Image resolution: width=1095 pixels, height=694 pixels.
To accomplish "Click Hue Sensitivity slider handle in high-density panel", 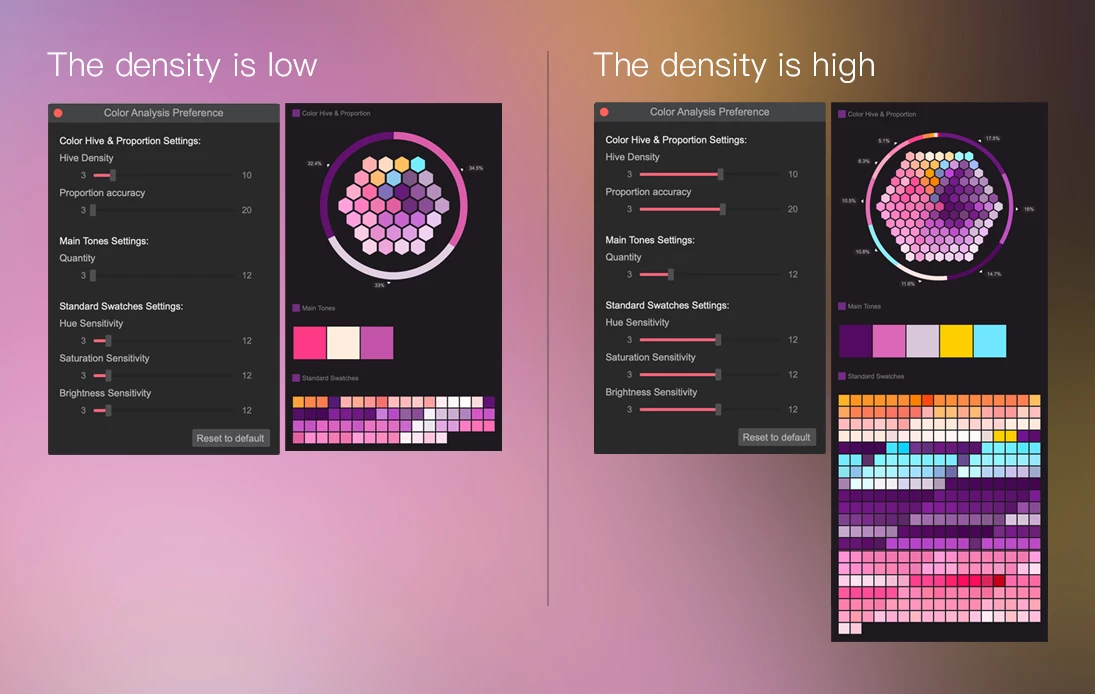I will coord(718,340).
